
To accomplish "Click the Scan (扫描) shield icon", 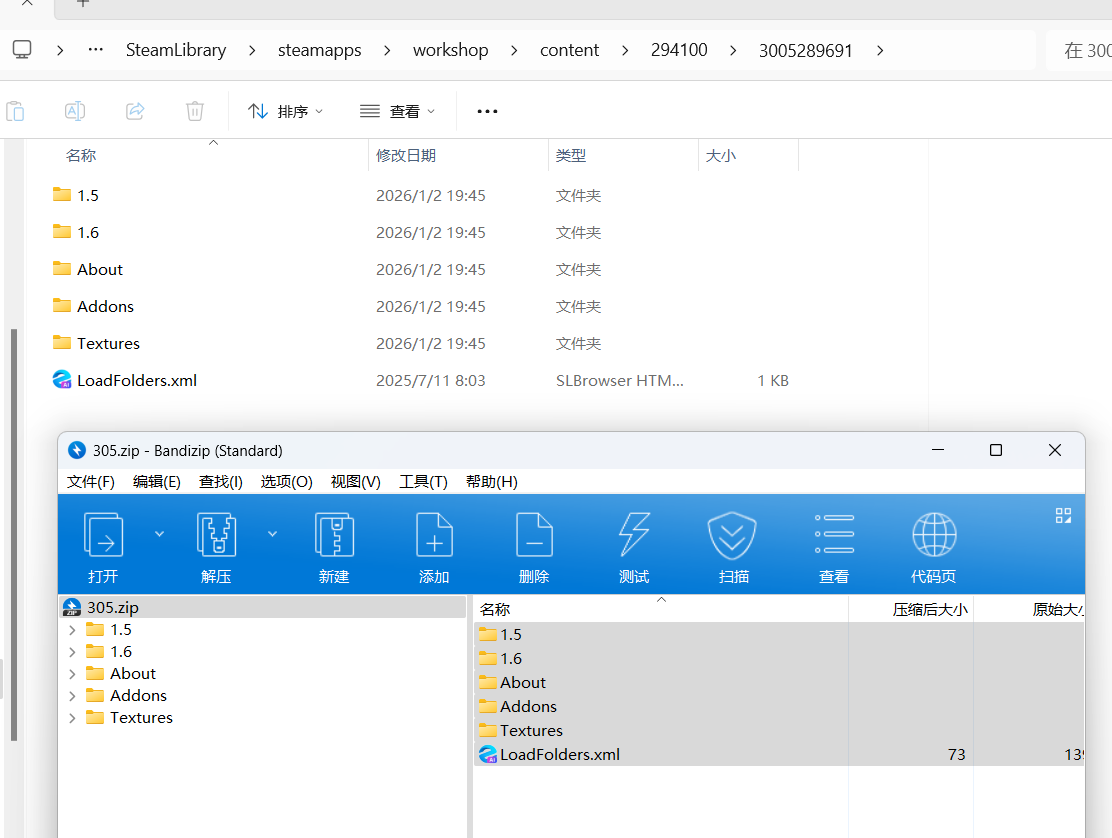I will click(733, 536).
